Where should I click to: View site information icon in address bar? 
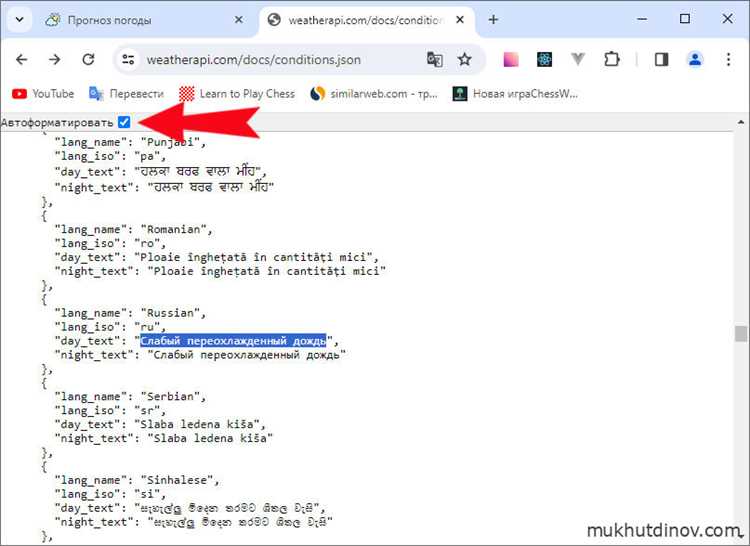[128, 59]
